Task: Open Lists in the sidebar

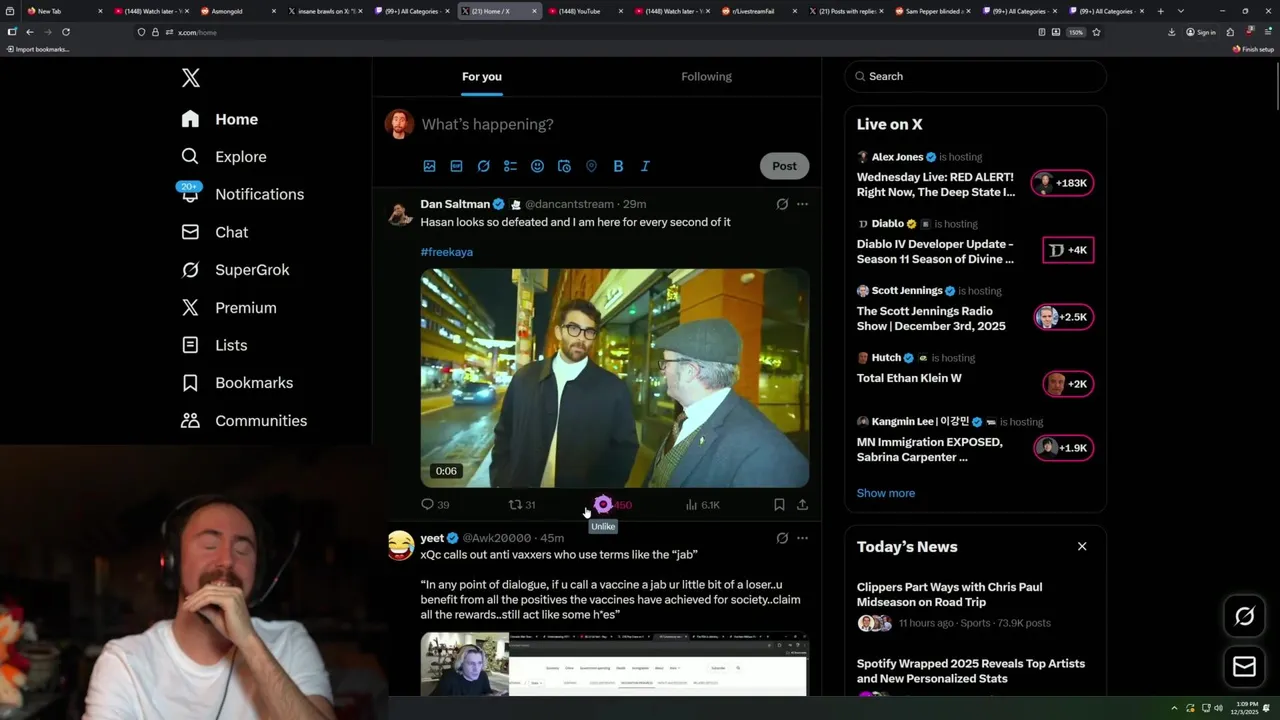Action: (214, 345)
